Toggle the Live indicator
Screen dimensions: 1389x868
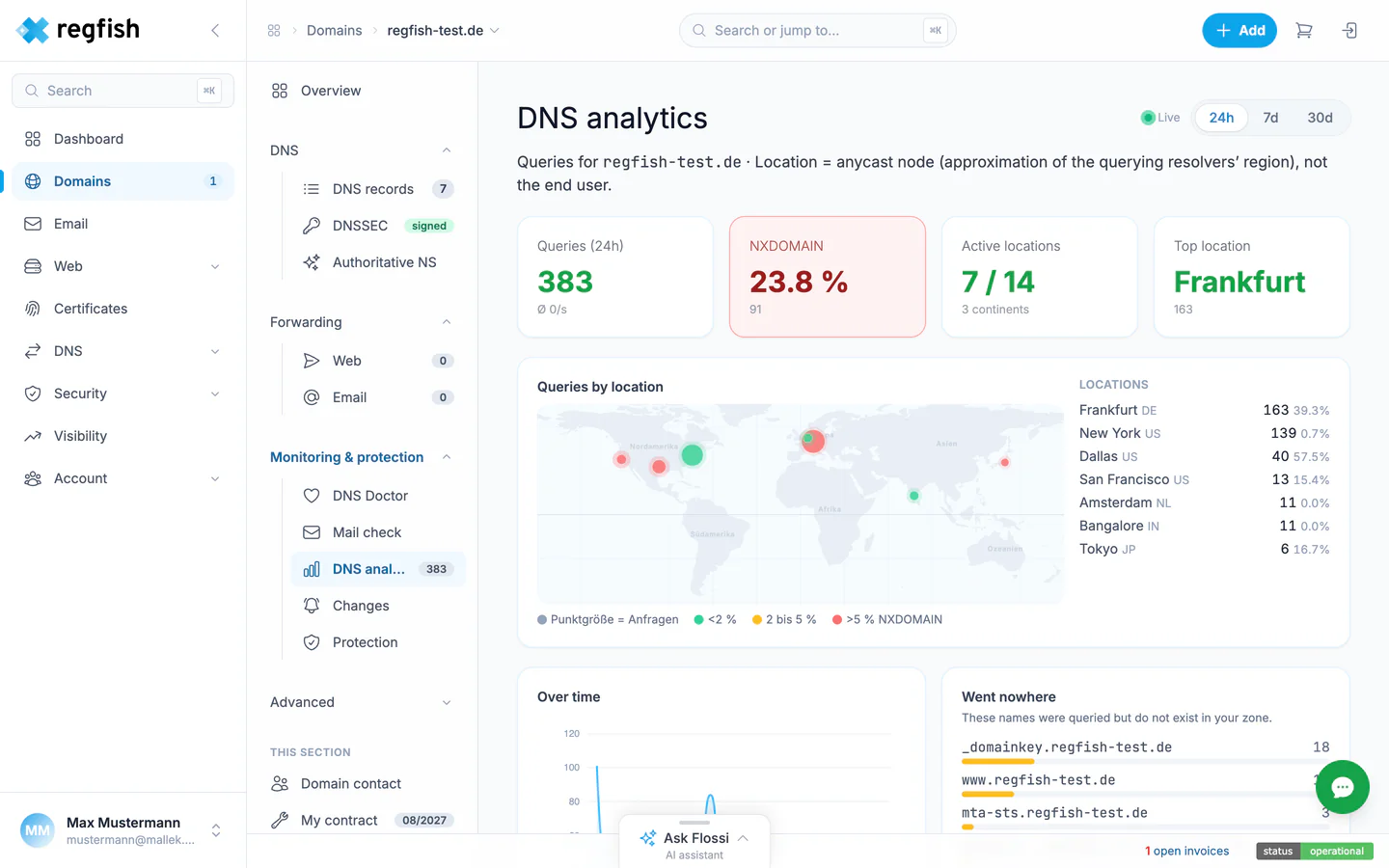[x=1160, y=118]
